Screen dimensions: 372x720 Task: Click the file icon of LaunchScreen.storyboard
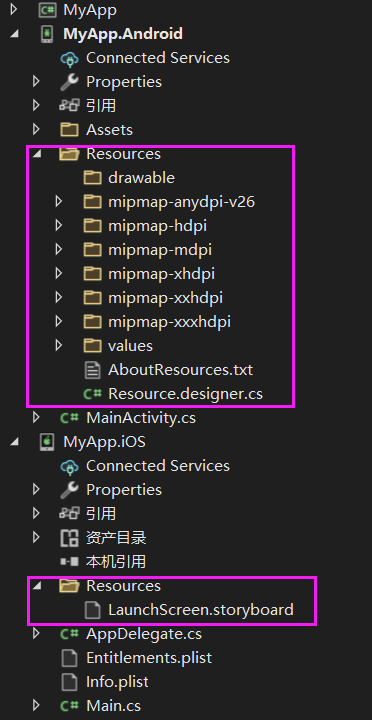[x=93, y=610]
